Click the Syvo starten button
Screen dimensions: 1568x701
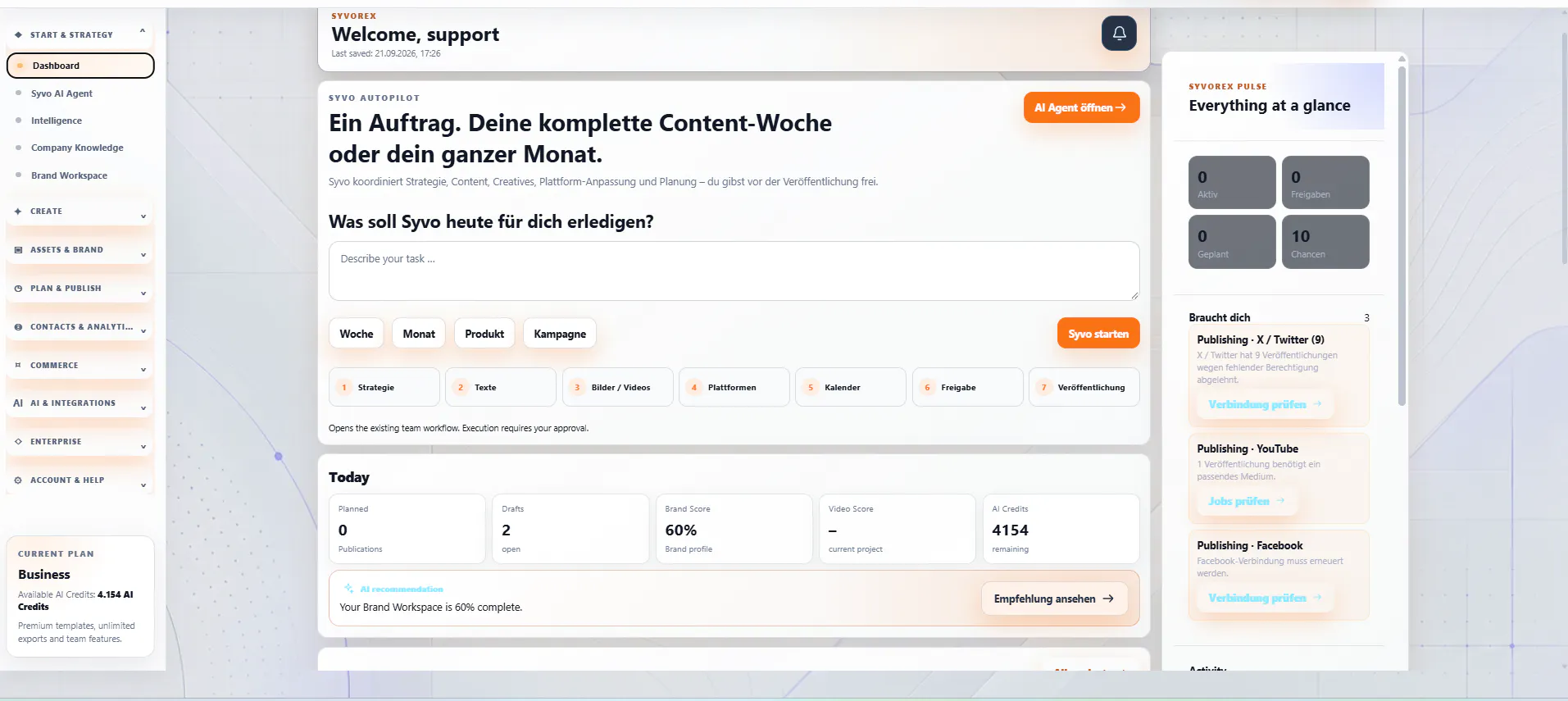click(1098, 334)
